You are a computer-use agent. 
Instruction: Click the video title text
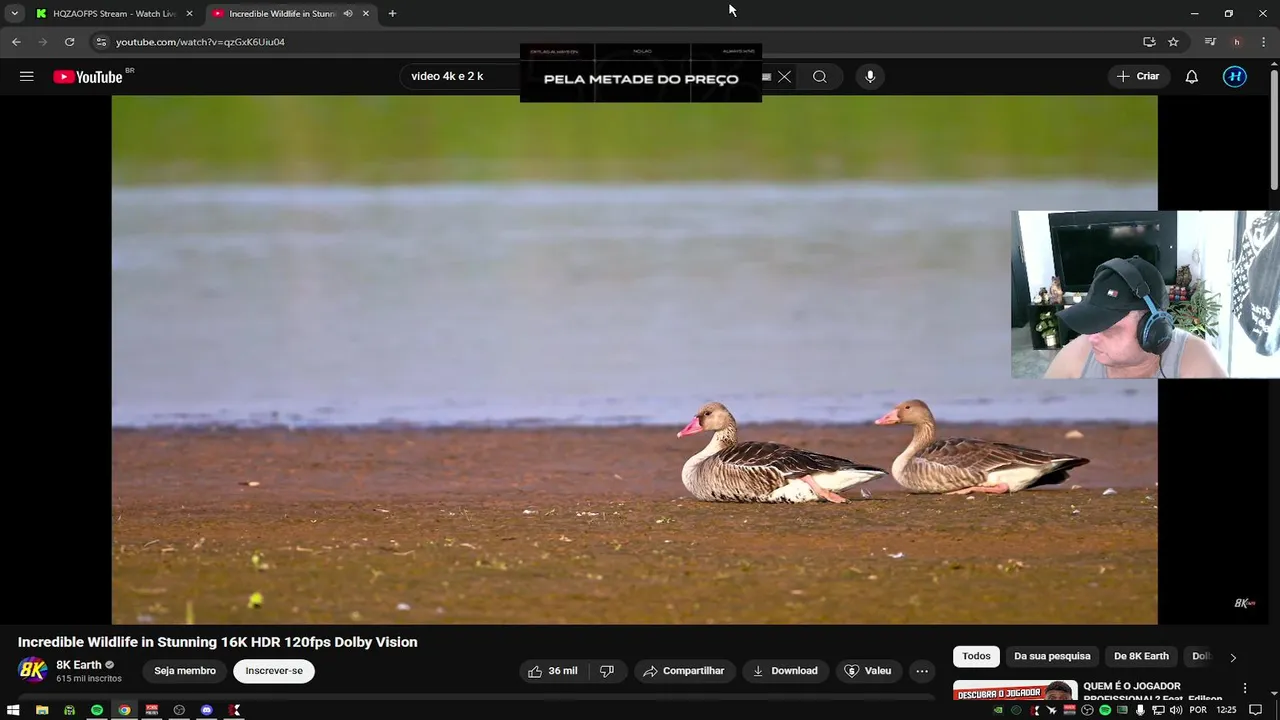(x=218, y=642)
